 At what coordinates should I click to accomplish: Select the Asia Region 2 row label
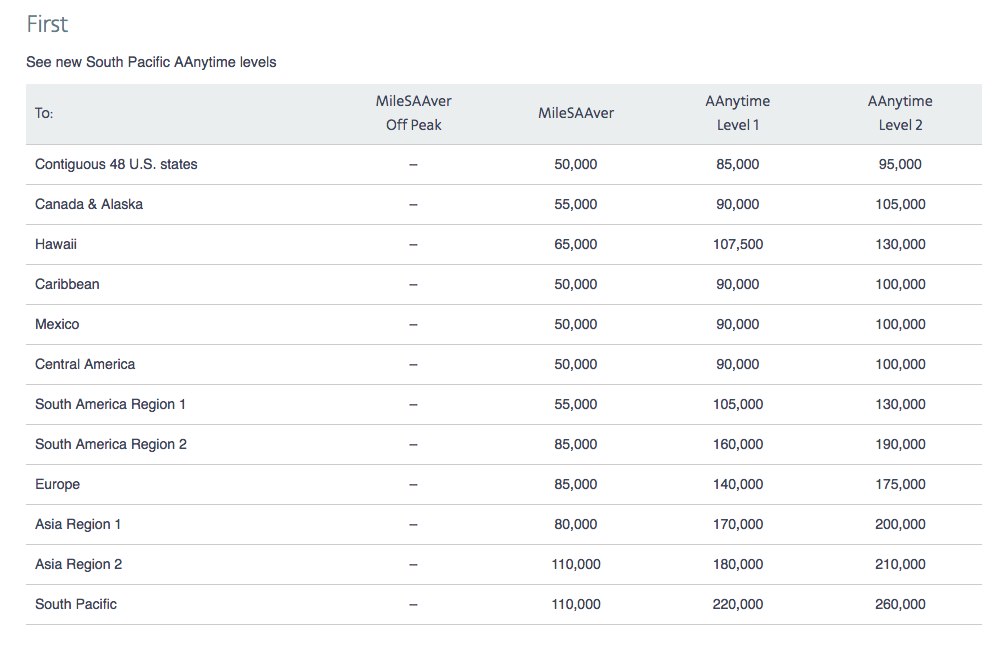[78, 565]
